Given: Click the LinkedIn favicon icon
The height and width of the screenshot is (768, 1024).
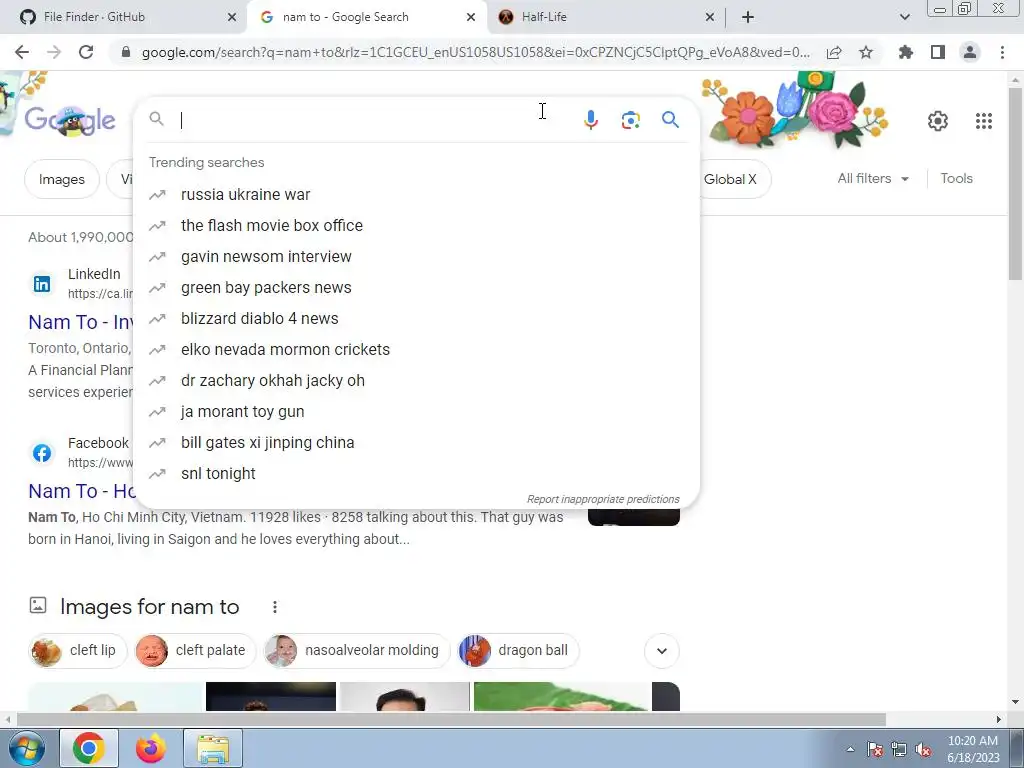Looking at the screenshot, I should [42, 284].
